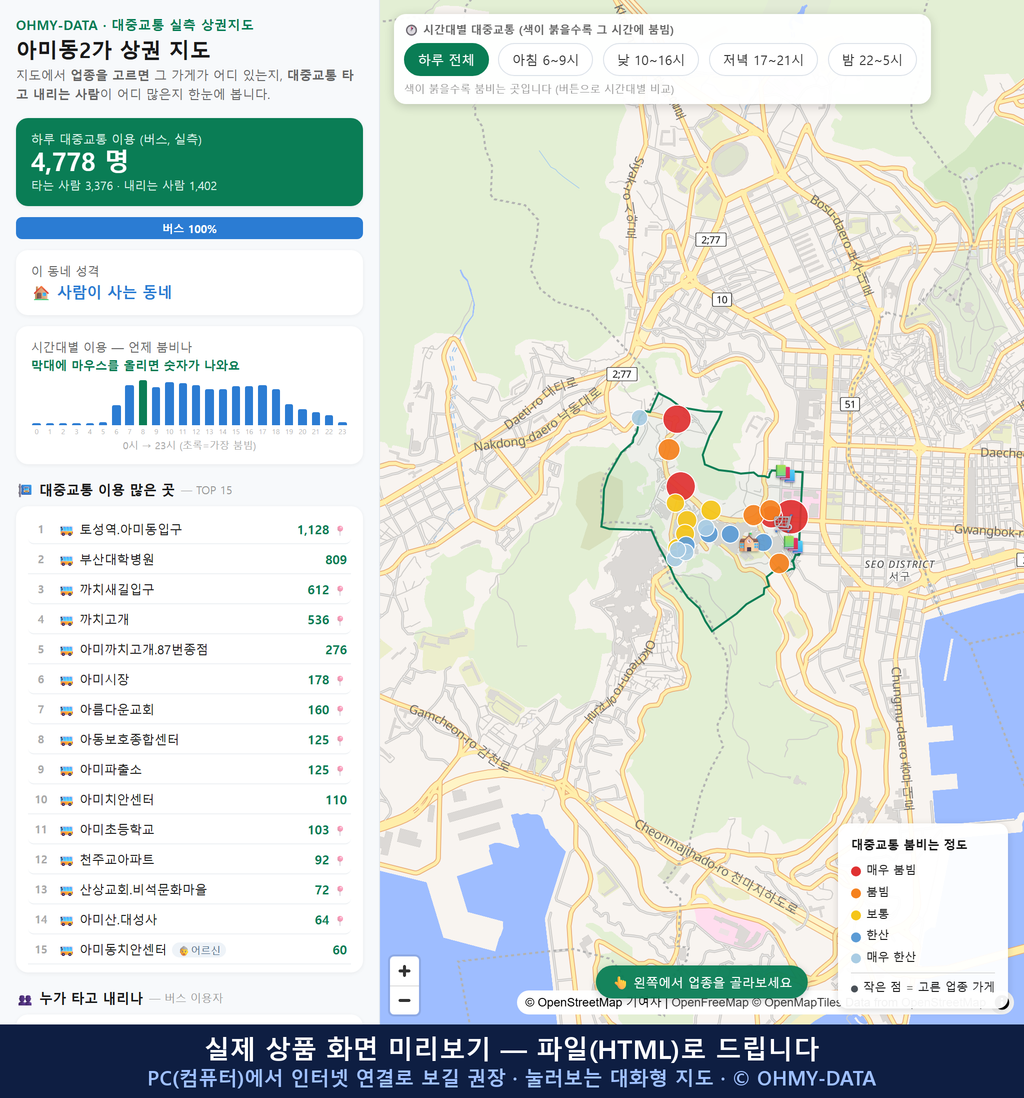Select the 아침 6~9시 time filter
The image size is (1024, 1098).
(546, 60)
